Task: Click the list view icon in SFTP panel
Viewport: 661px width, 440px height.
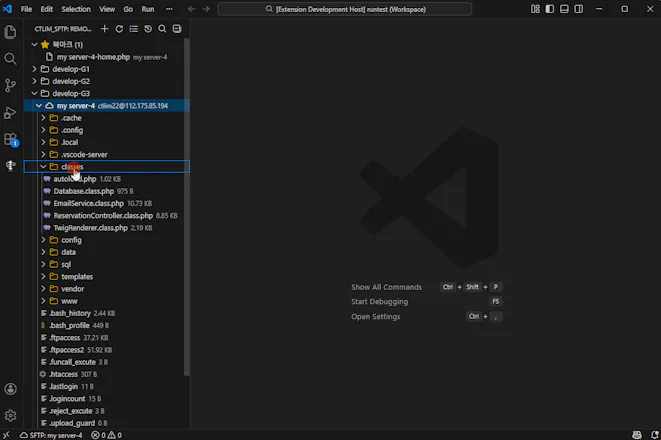Action: tap(134, 29)
